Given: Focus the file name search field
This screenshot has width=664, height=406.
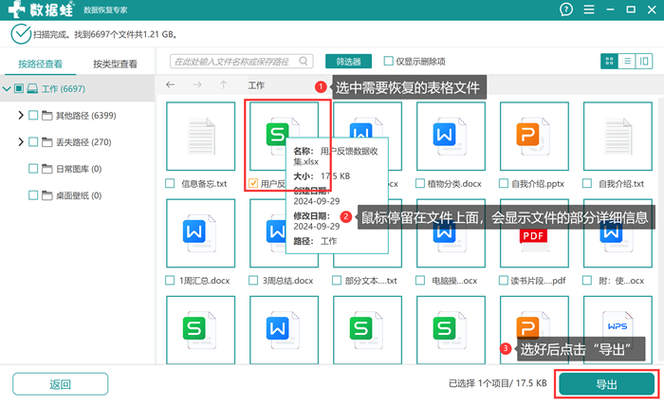Looking at the screenshot, I should [241, 61].
